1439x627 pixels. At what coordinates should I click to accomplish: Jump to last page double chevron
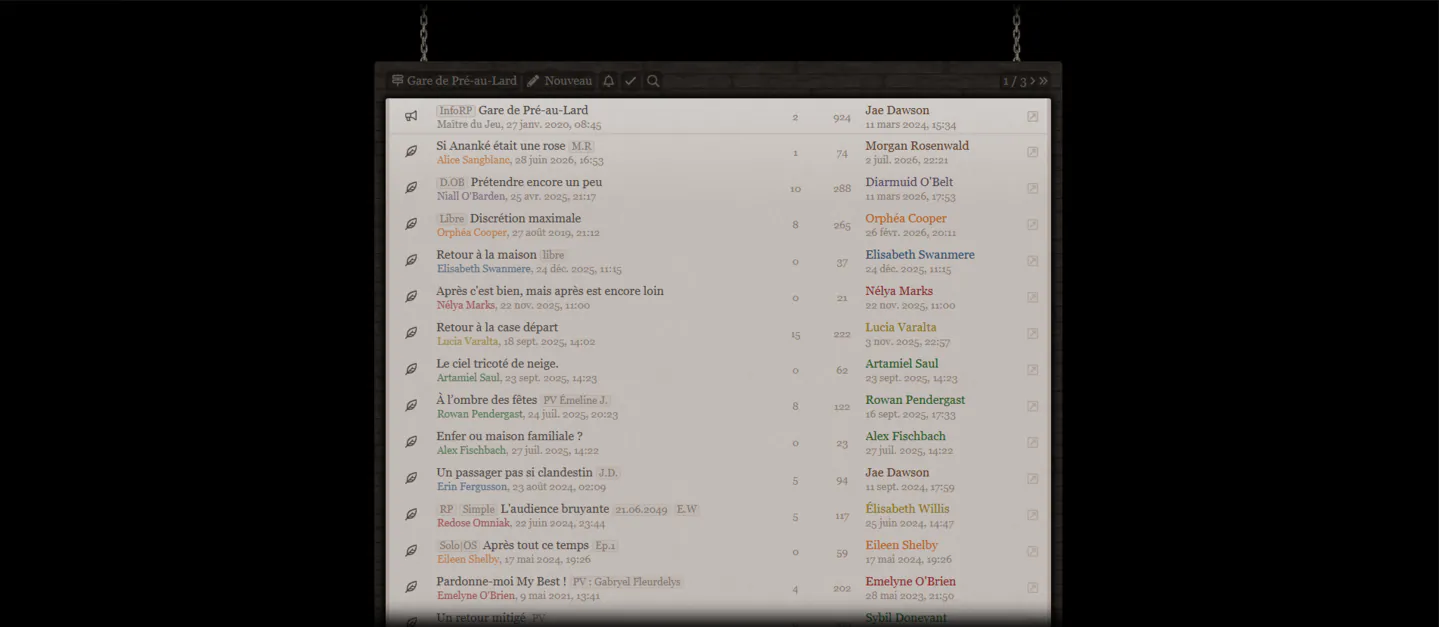(1044, 81)
